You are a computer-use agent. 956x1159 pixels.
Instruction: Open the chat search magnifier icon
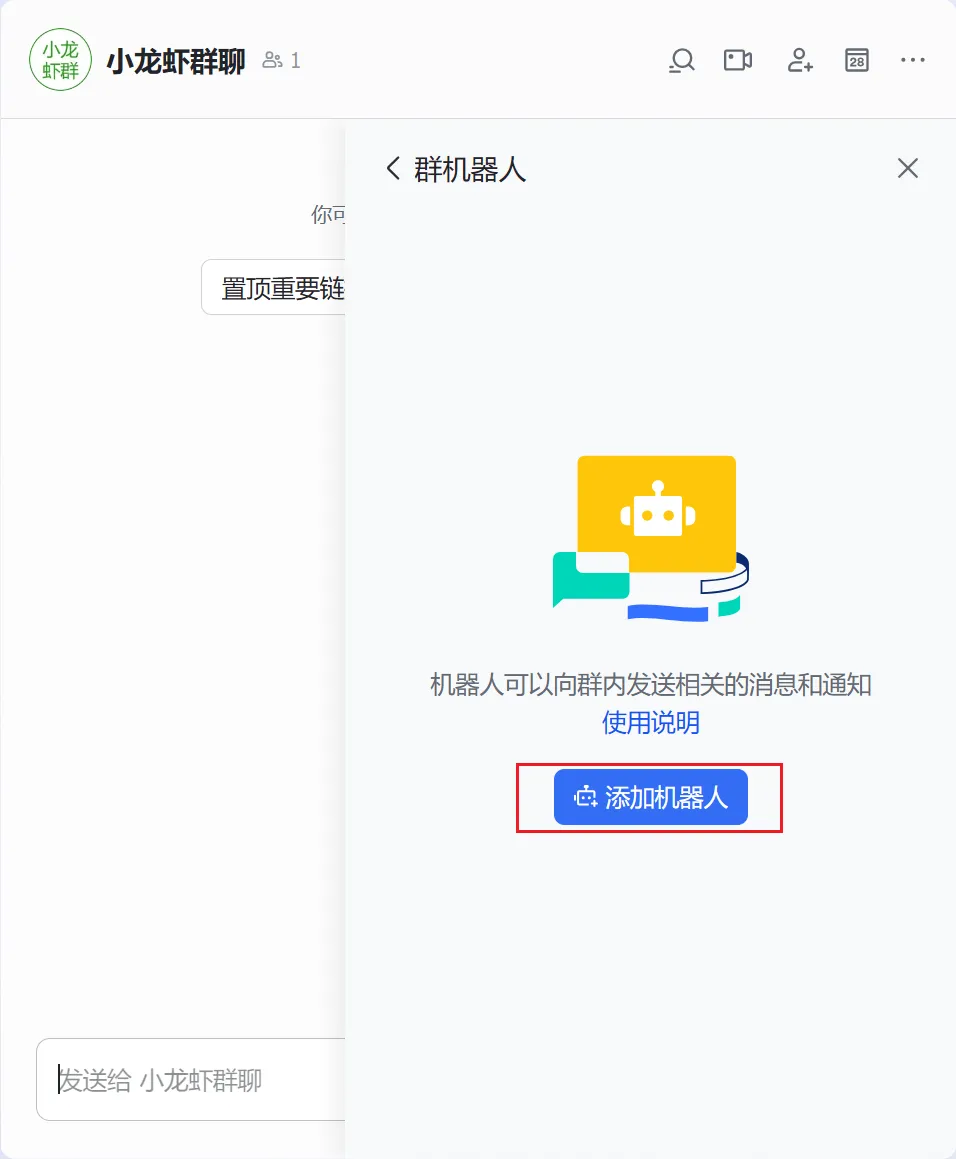tap(682, 61)
